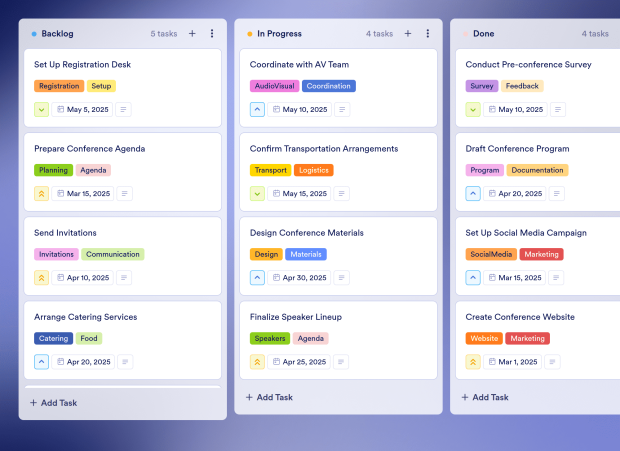Open Design Conference Materials task card
The width and height of the screenshot is (620, 451).
tap(306, 233)
